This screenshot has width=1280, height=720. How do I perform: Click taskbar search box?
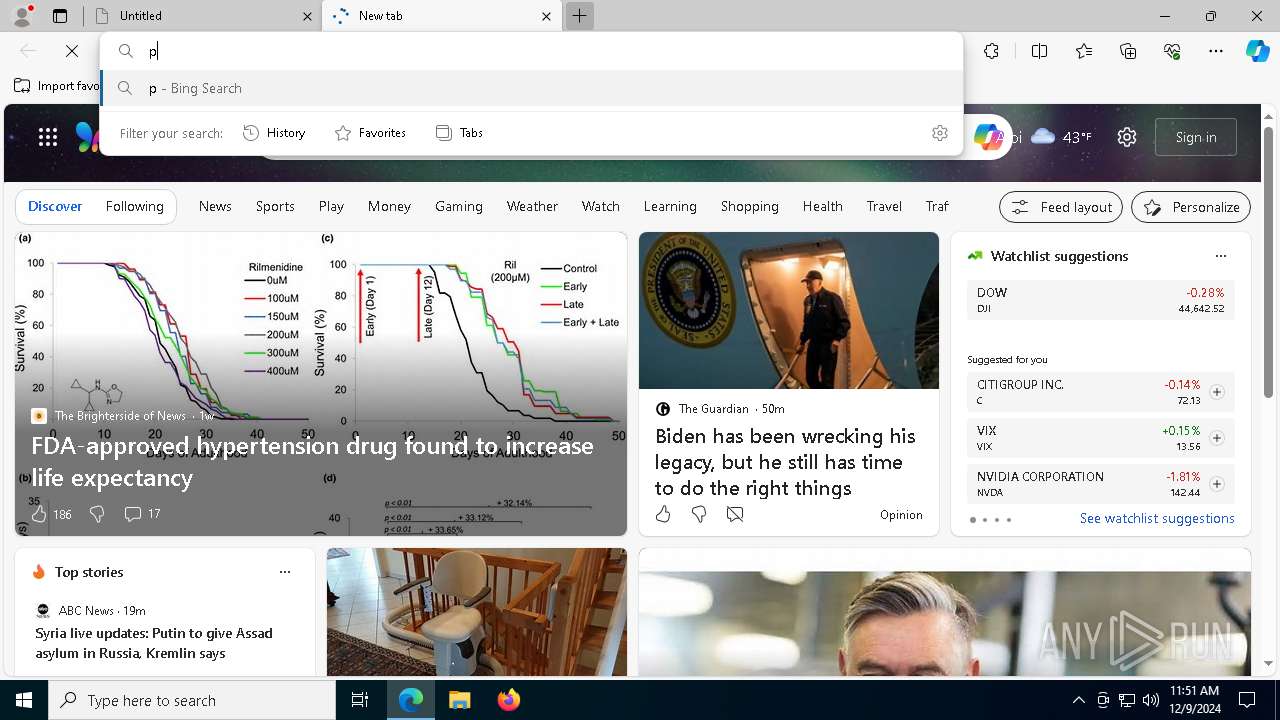click(192, 700)
